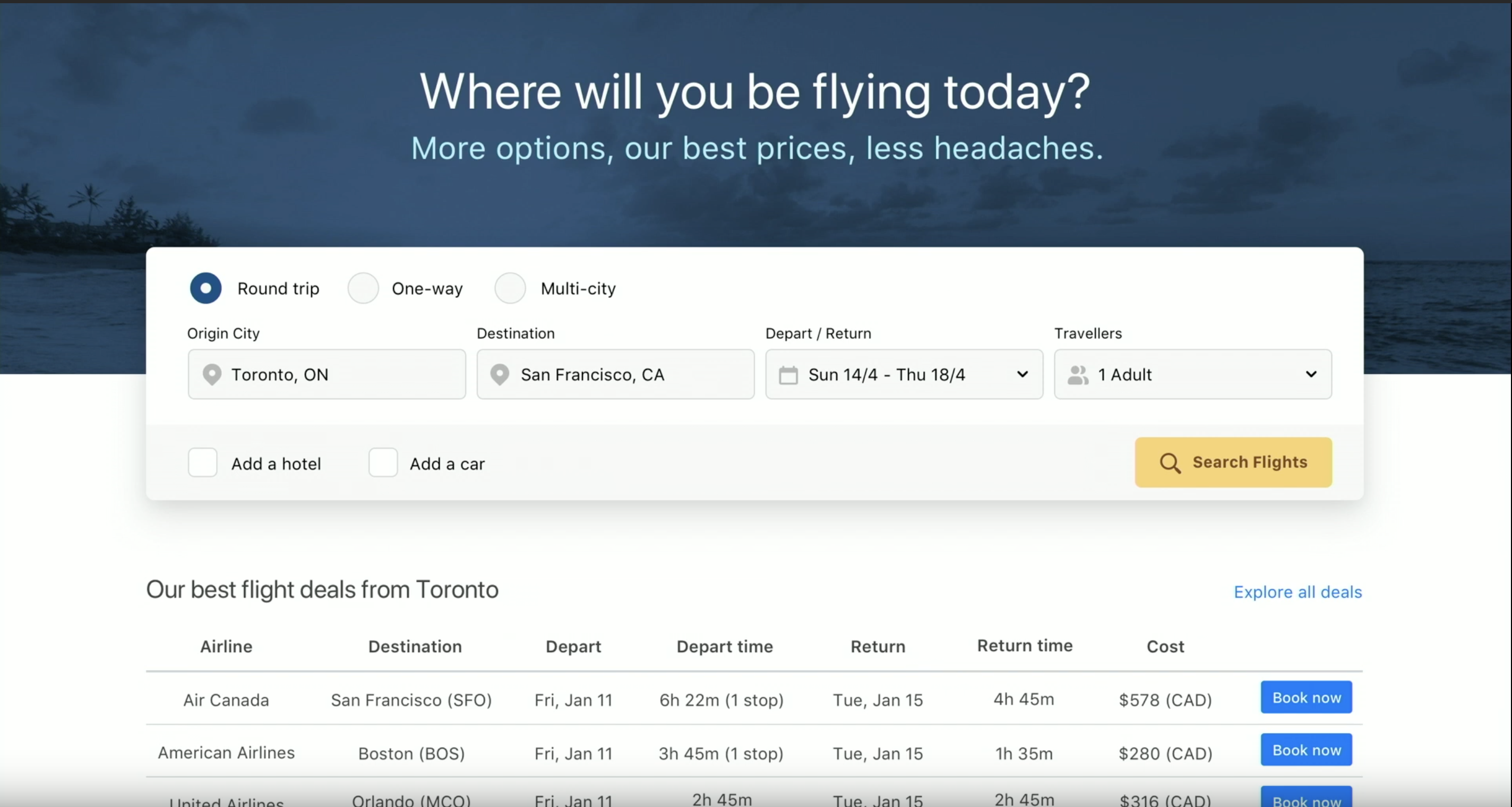Click the calendar icon in date field
This screenshot has width=1512, height=807.
788,375
